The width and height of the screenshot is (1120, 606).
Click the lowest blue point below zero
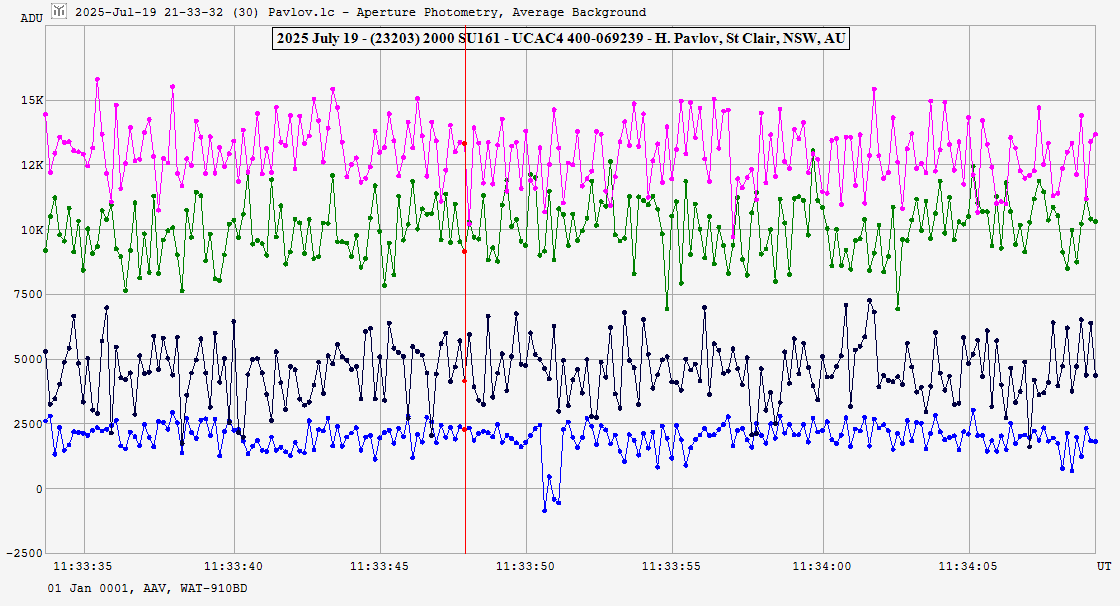coord(545,510)
